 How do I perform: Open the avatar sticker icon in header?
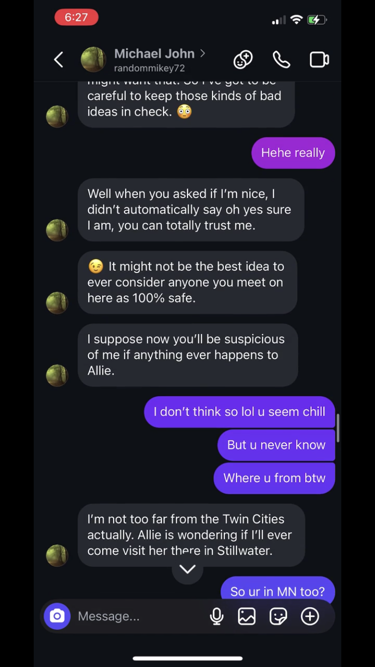[243, 60]
